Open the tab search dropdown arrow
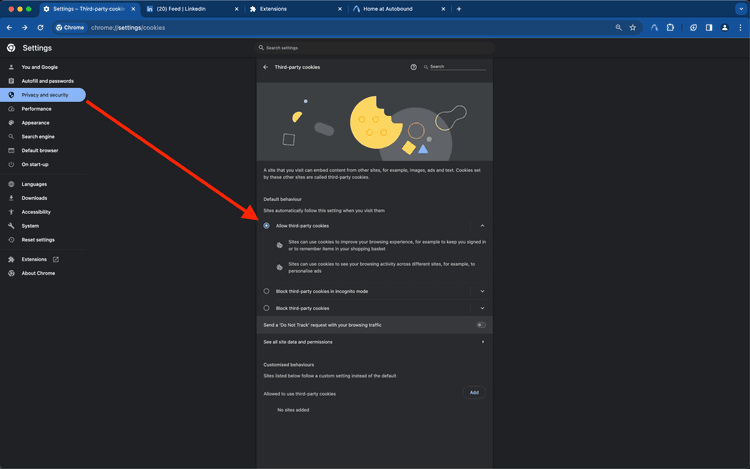Screen dimensions: 750x469 pos(741,9)
